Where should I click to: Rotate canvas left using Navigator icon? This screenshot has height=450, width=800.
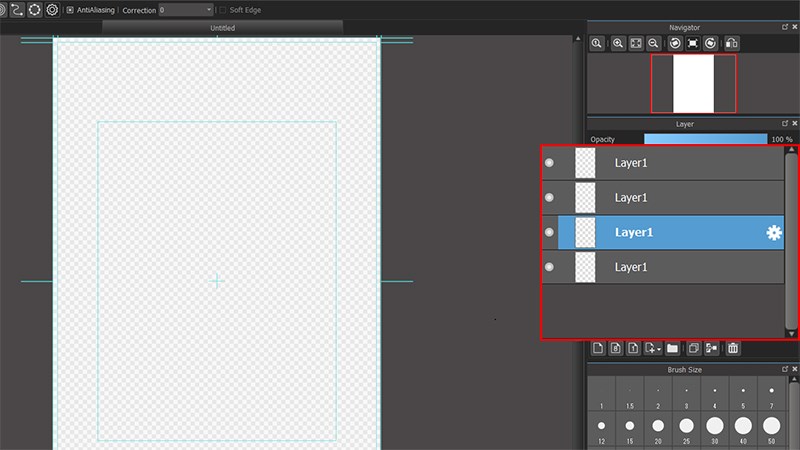click(674, 44)
